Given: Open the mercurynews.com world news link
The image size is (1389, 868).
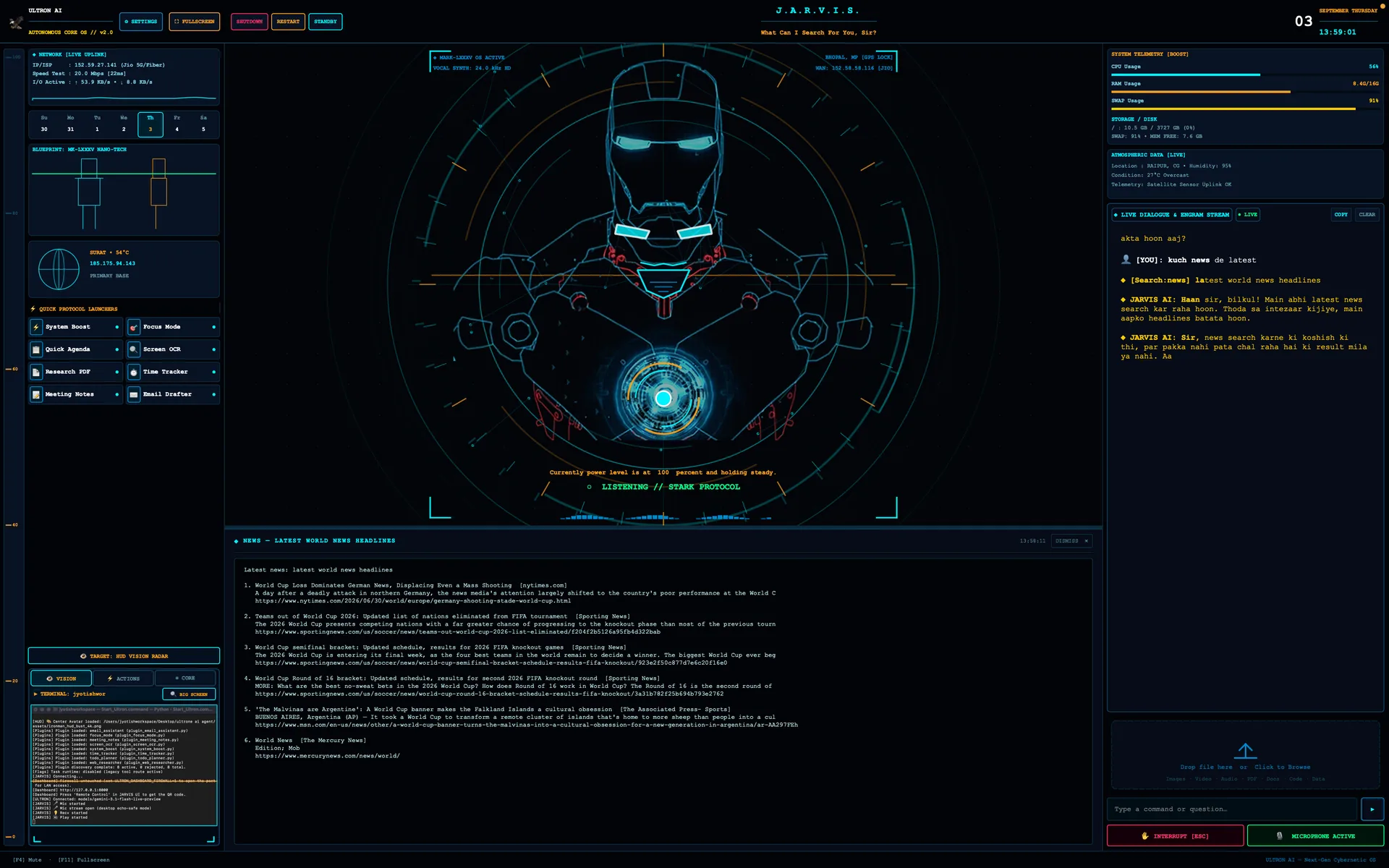Looking at the screenshot, I should click(x=327, y=756).
